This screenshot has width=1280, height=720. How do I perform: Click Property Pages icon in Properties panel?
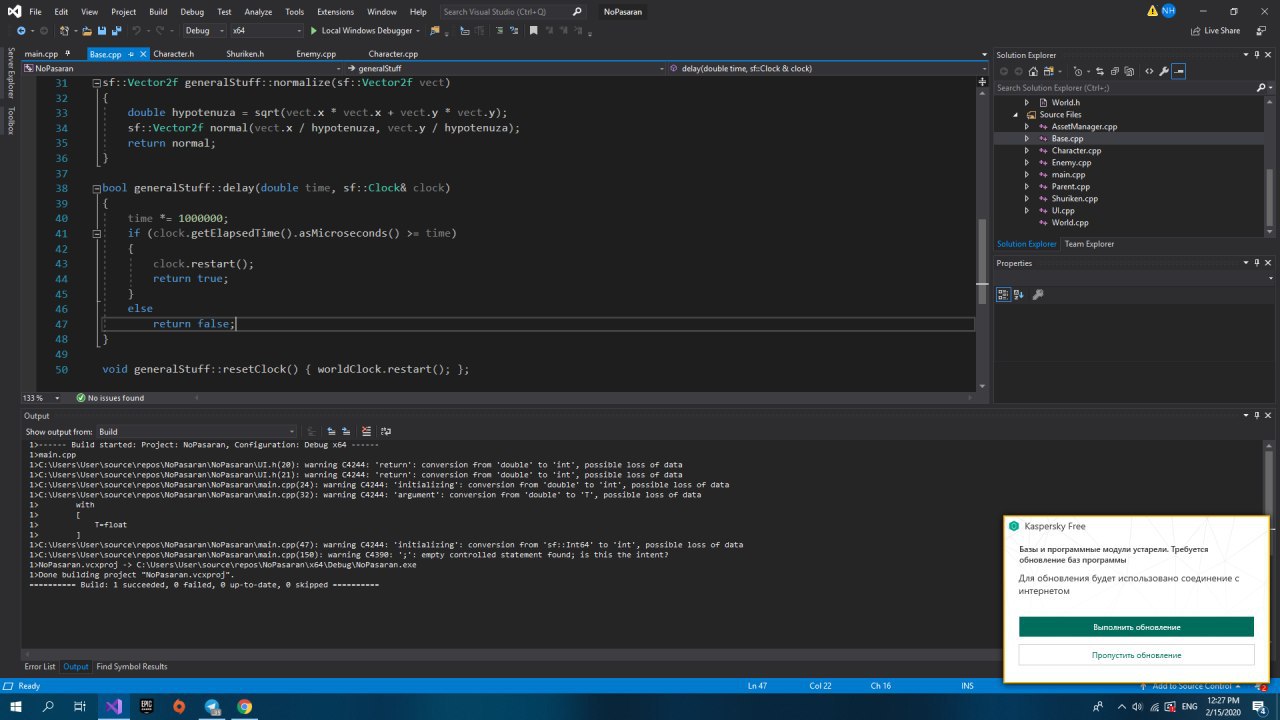tap(1038, 295)
